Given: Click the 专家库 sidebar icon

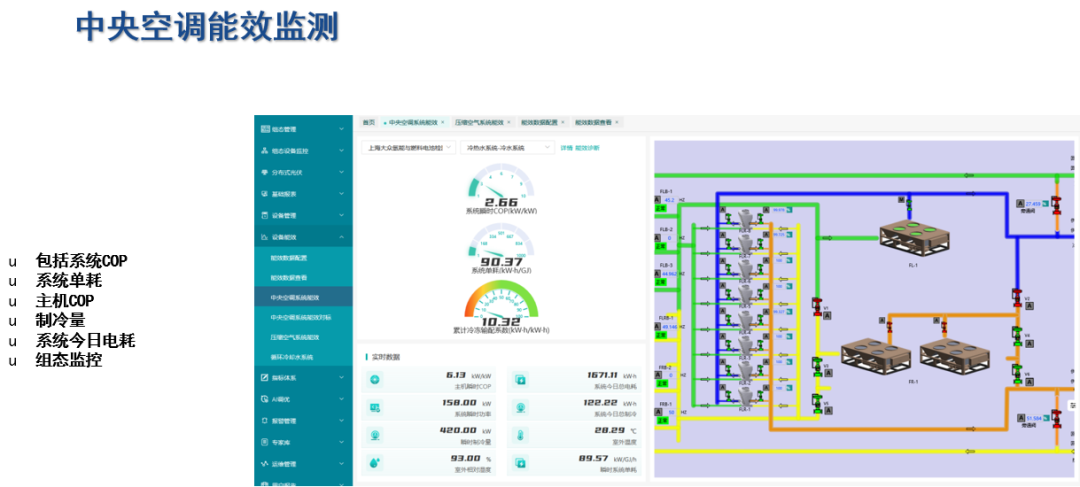Looking at the screenshot, I should pos(265,442).
